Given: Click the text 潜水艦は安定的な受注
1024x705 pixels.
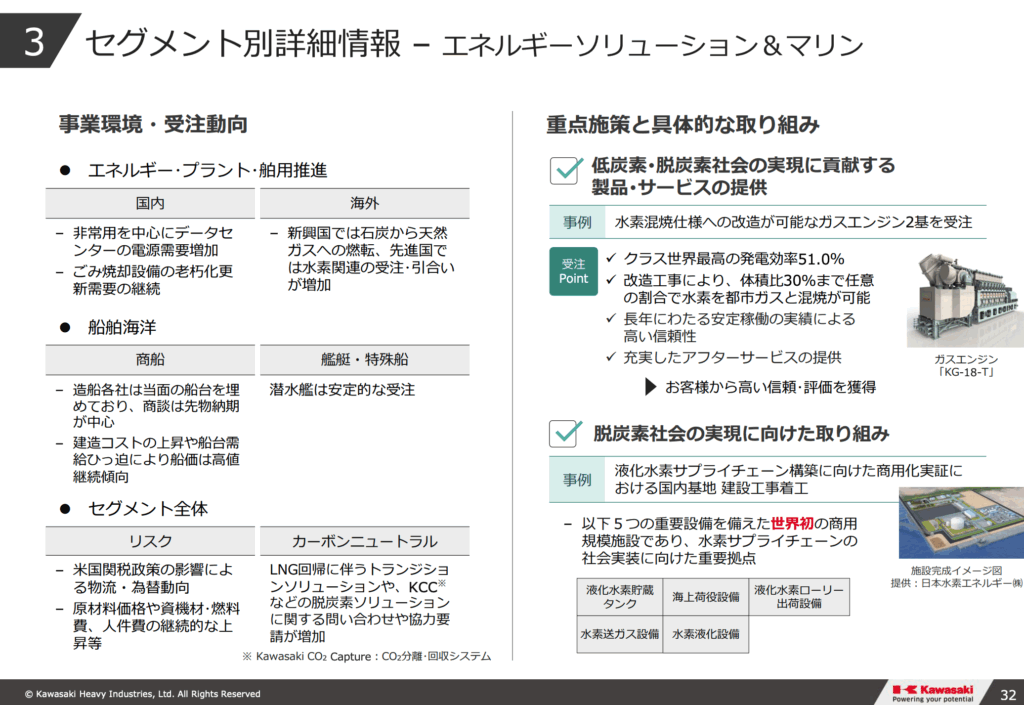Looking at the screenshot, I should pyautogui.click(x=342, y=390).
